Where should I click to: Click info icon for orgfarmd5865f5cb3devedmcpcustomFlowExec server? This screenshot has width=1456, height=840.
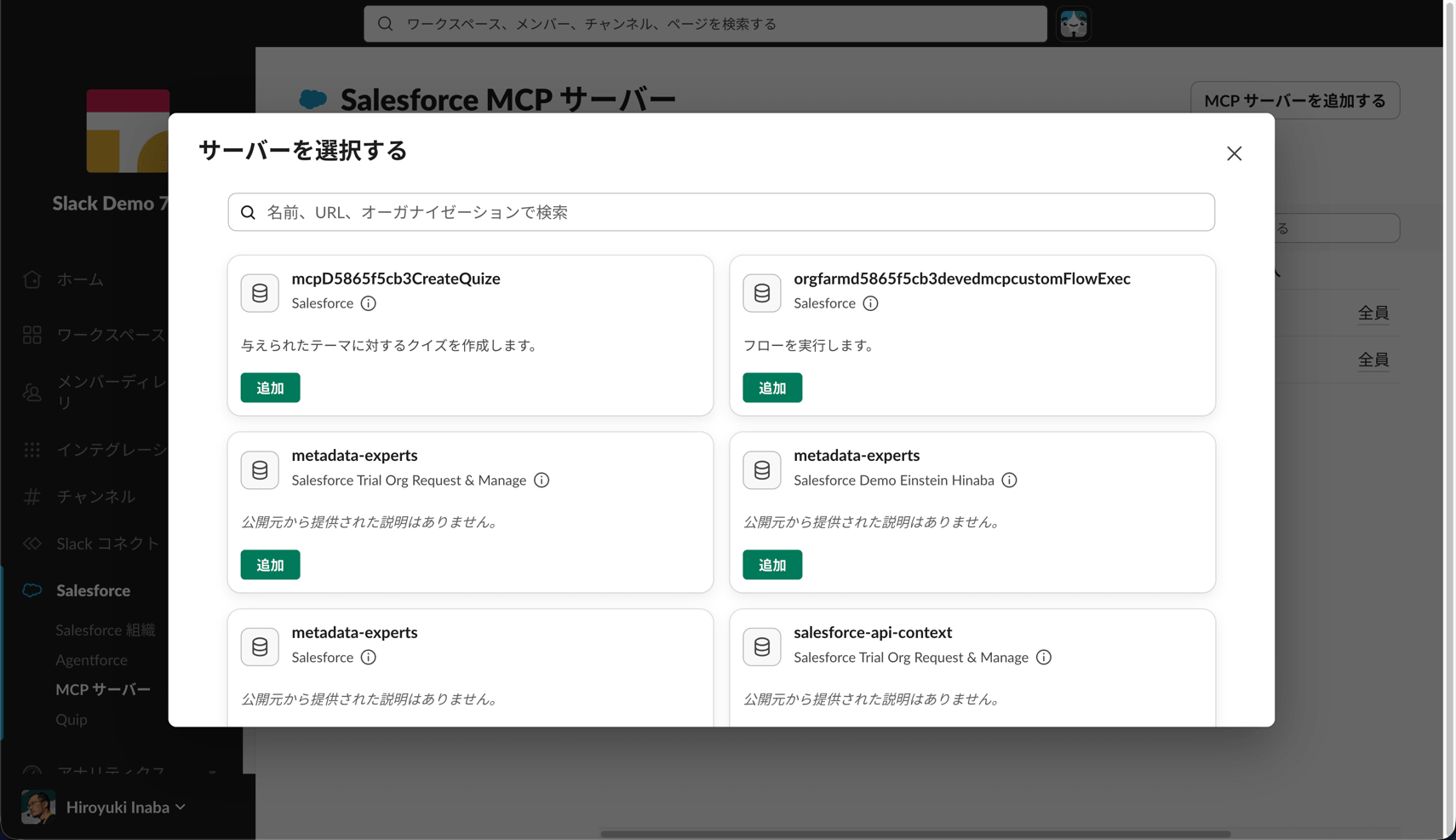pos(870,303)
